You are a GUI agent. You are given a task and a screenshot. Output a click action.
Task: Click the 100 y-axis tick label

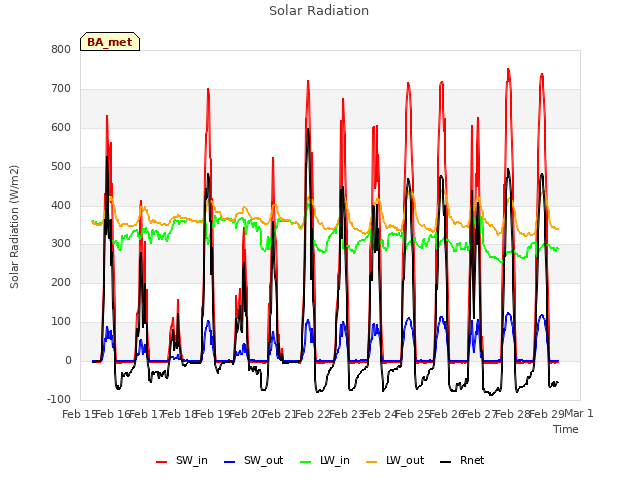click(61, 322)
